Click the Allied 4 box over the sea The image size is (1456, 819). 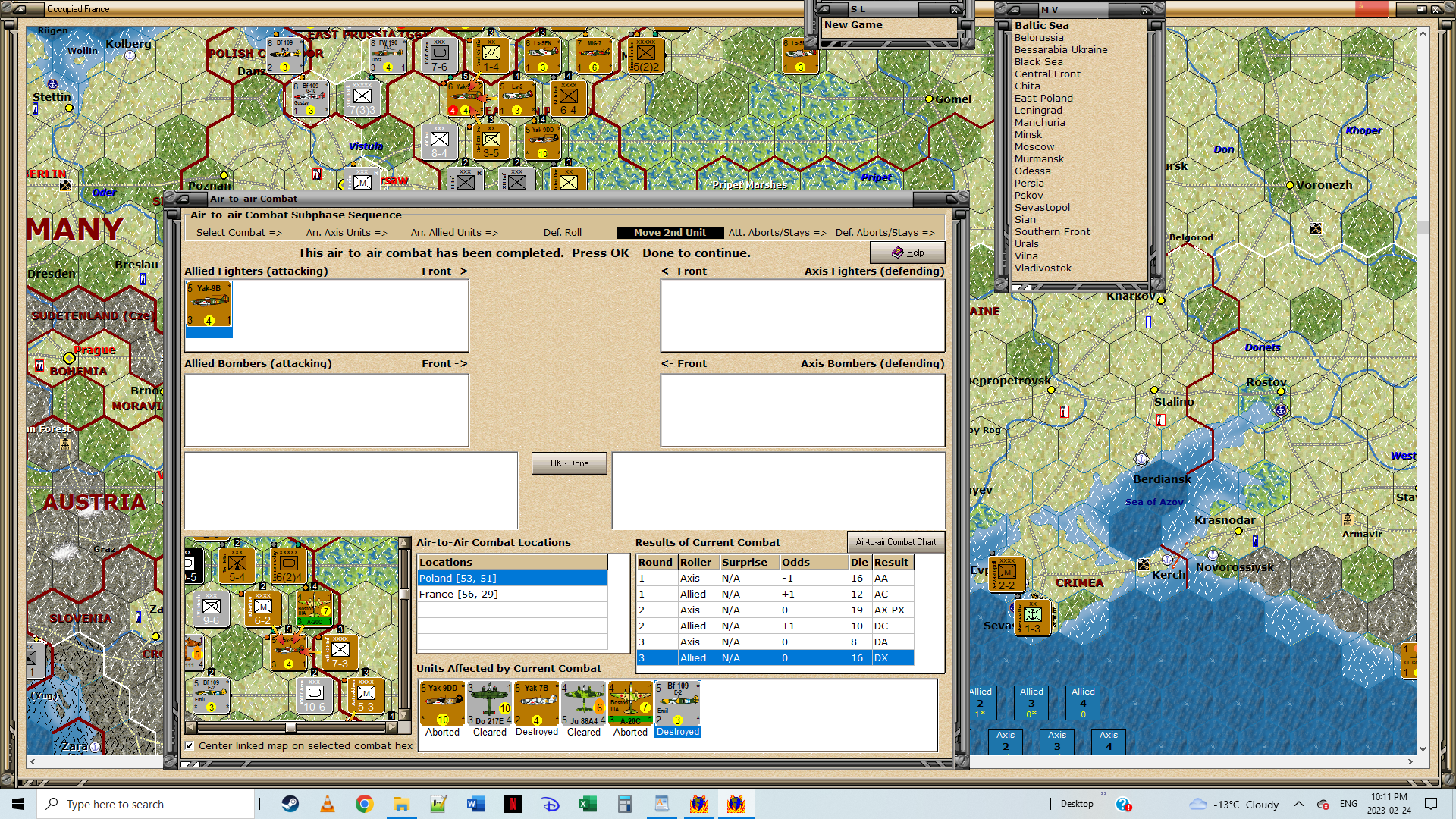click(x=1083, y=703)
